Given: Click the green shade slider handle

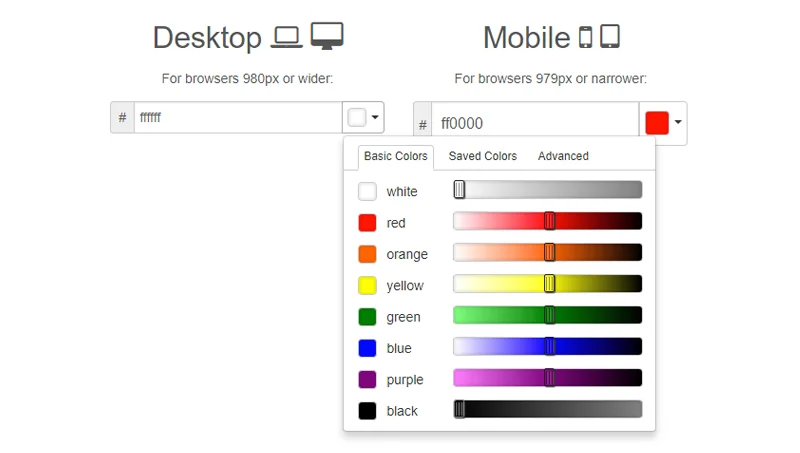Looking at the screenshot, I should pyautogui.click(x=549, y=315).
